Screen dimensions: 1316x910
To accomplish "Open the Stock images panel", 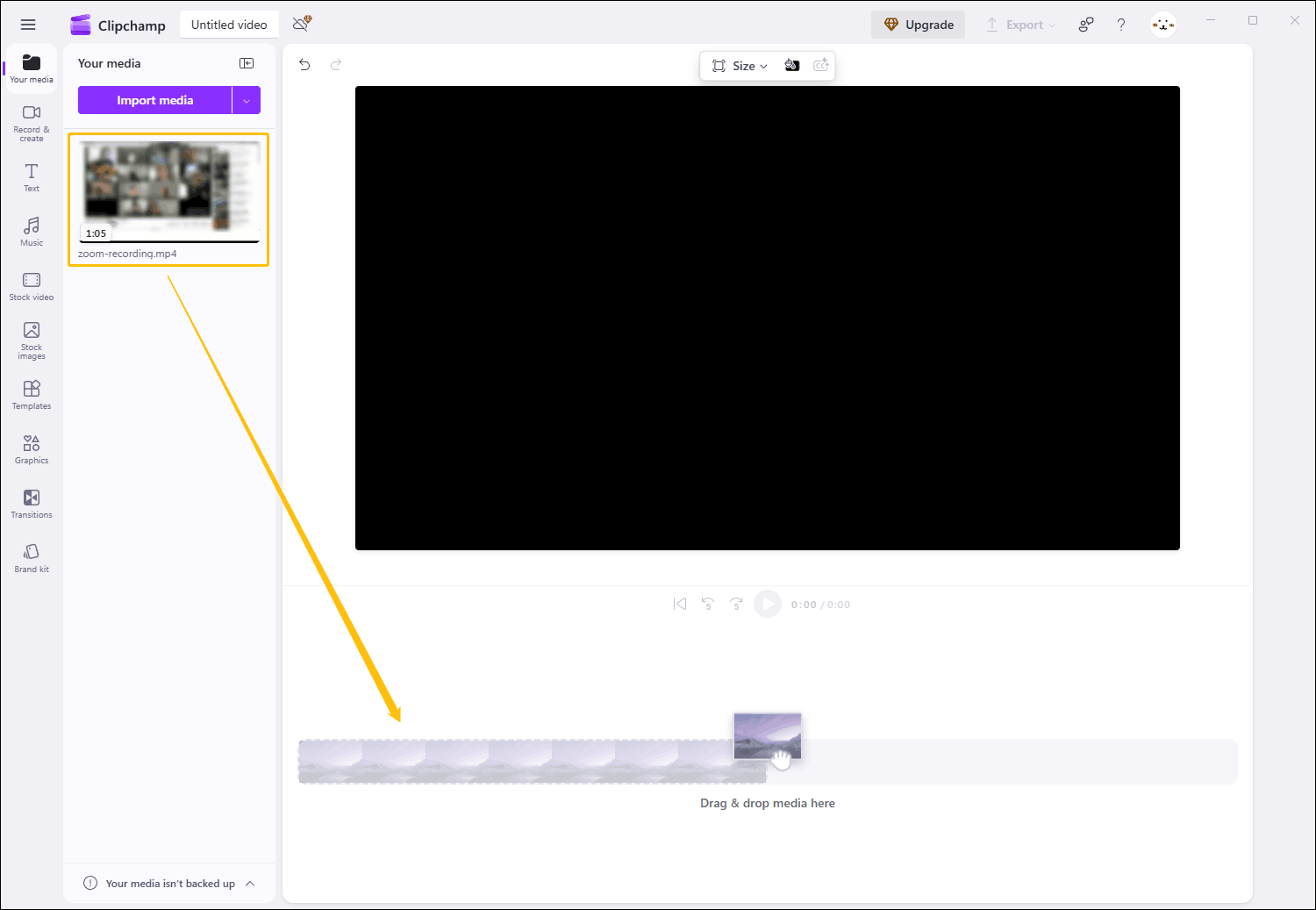I will pos(31,340).
